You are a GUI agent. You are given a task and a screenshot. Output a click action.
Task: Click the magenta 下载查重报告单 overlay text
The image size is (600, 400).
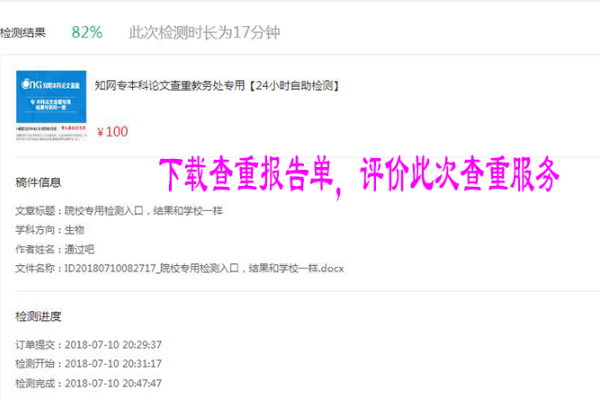pos(246,175)
